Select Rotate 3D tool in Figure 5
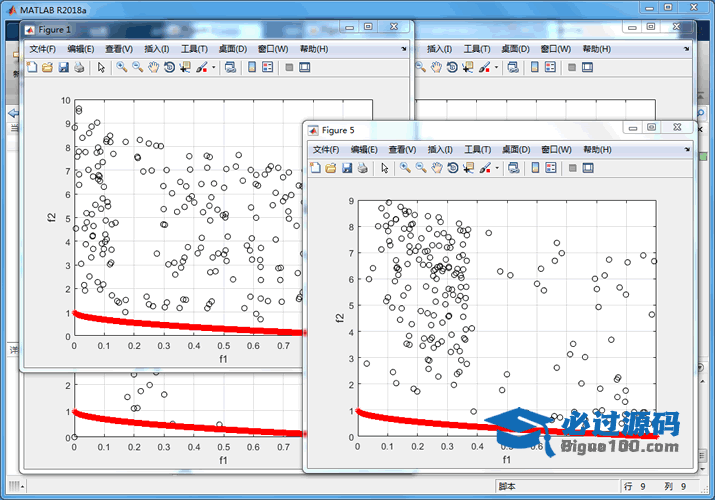The height and width of the screenshot is (500, 715). click(x=453, y=168)
